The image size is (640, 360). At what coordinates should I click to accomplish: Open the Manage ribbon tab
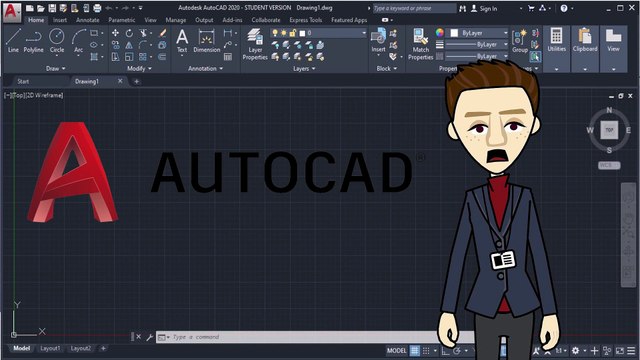point(176,20)
